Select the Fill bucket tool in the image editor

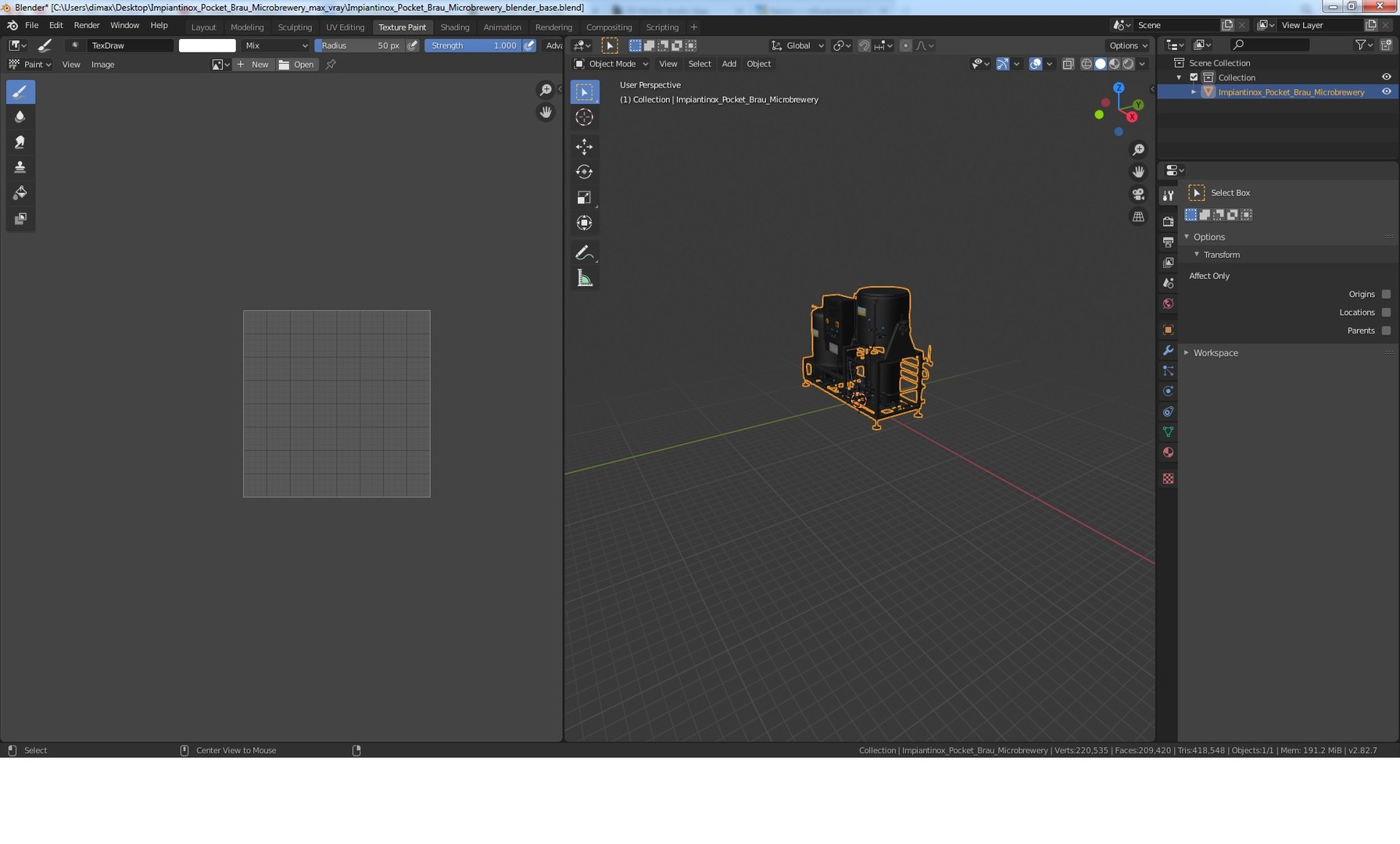point(20,193)
